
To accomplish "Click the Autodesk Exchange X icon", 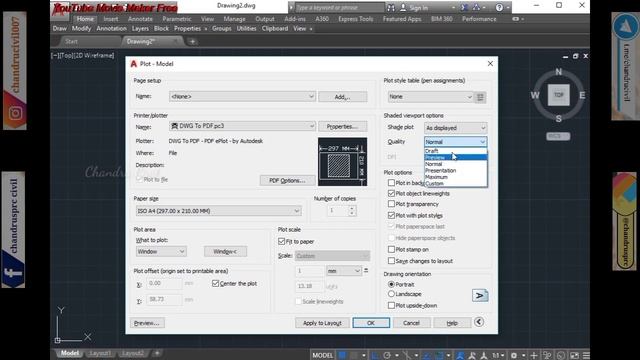I will tap(464, 7).
